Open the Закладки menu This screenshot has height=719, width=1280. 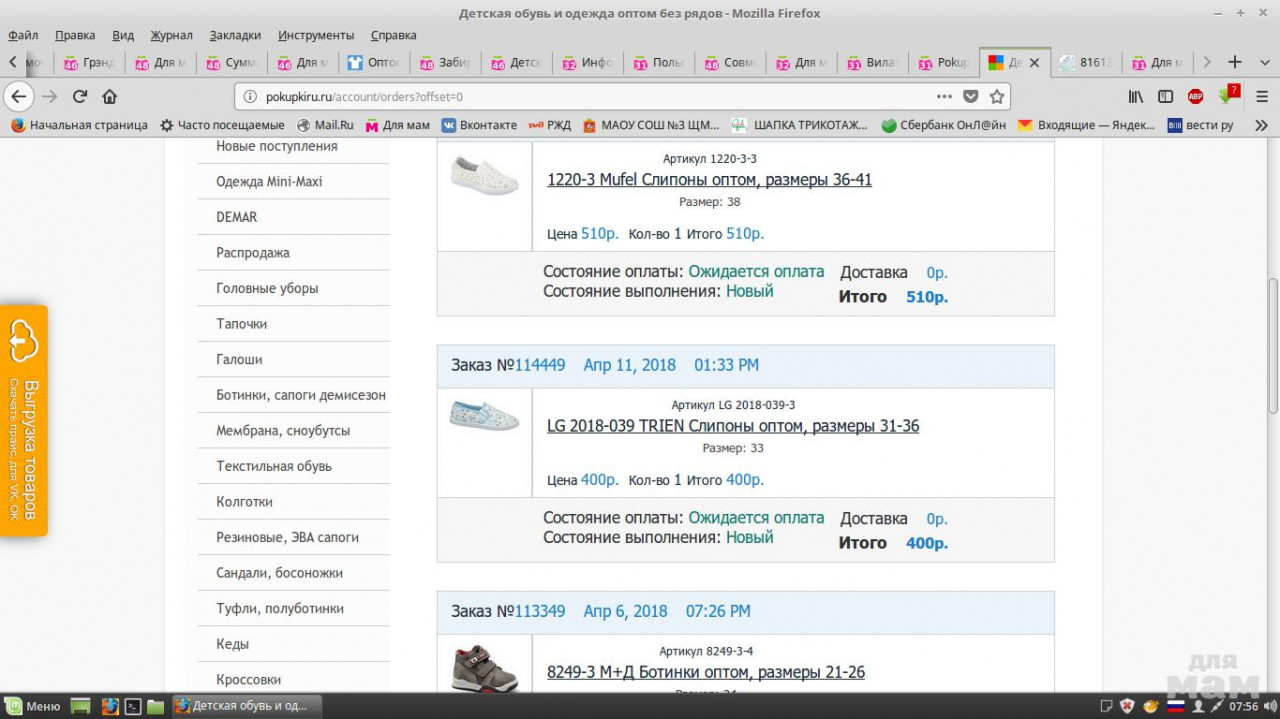coord(235,35)
